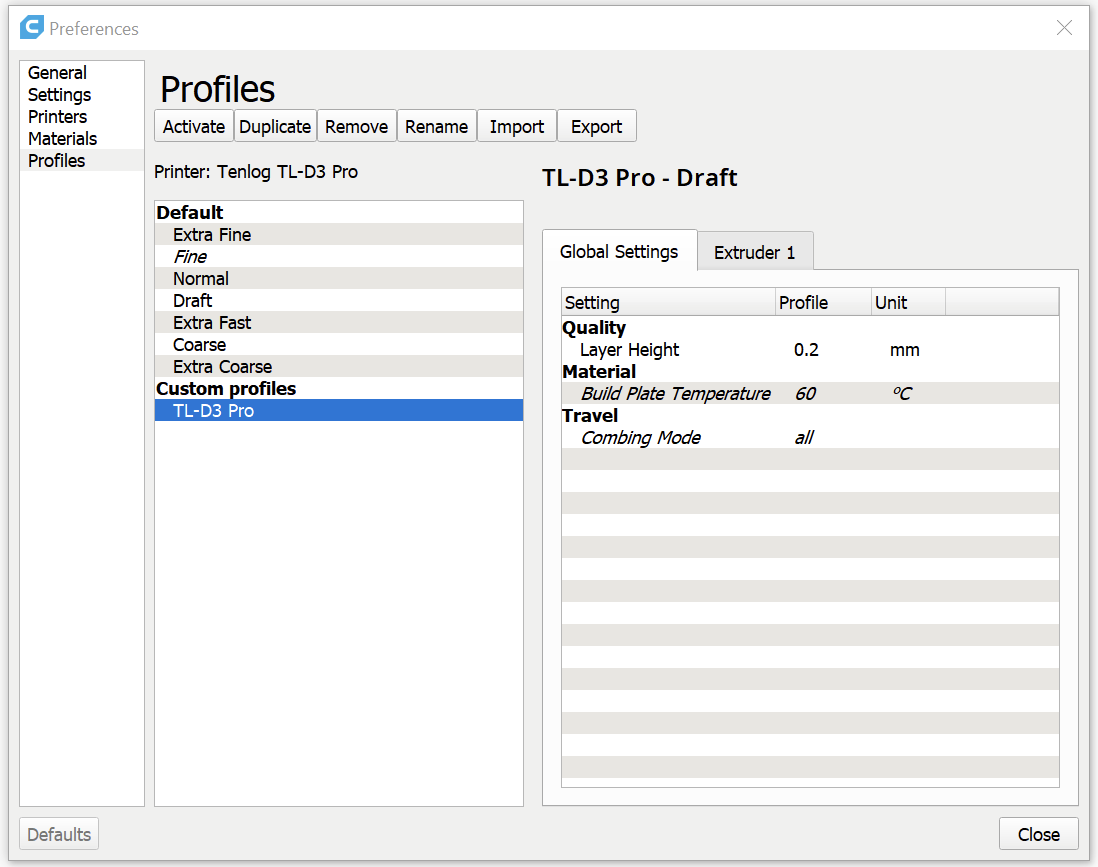Select the Coarse profile
1098x867 pixels.
(339, 345)
